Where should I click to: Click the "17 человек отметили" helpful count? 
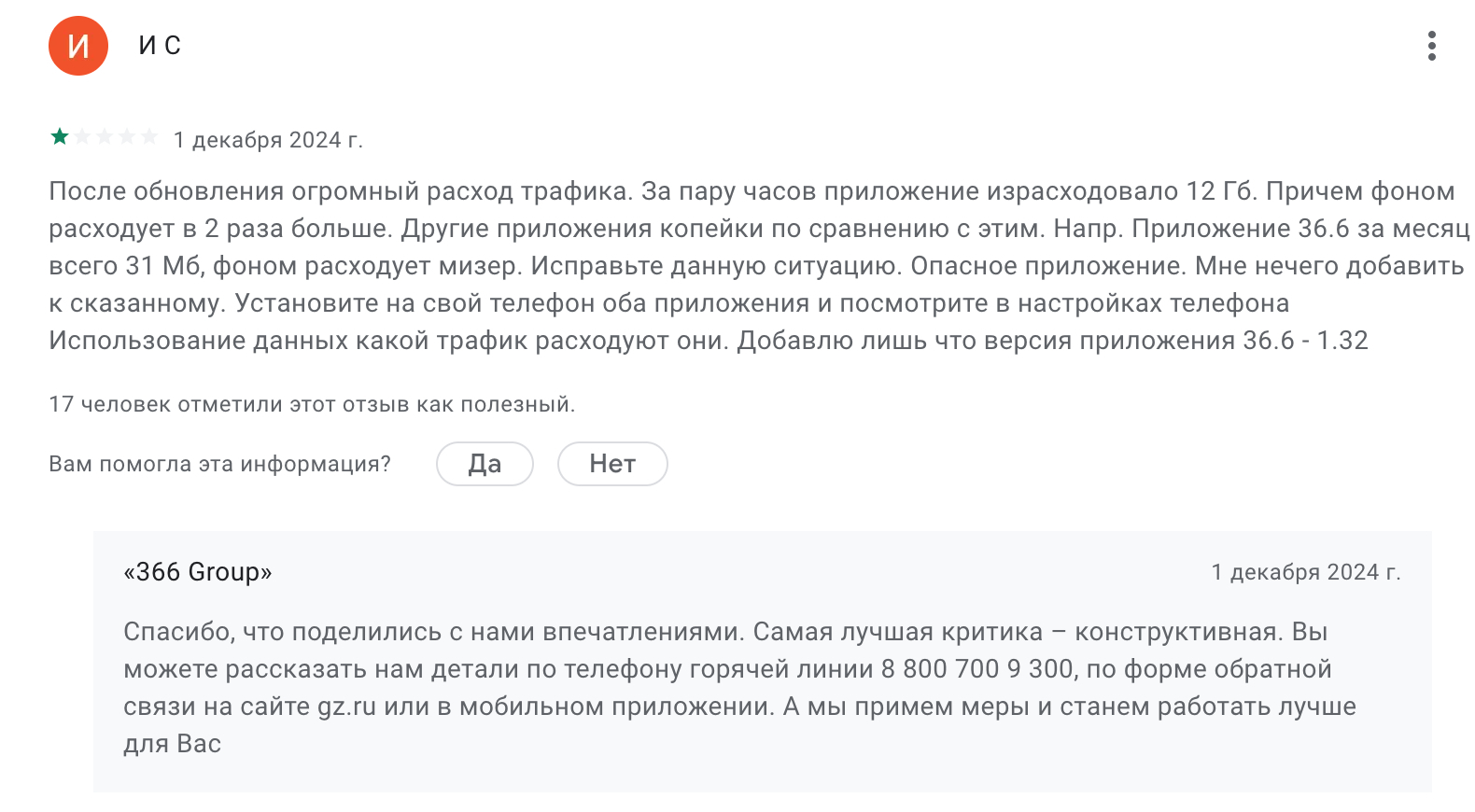pyautogui.click(x=312, y=404)
